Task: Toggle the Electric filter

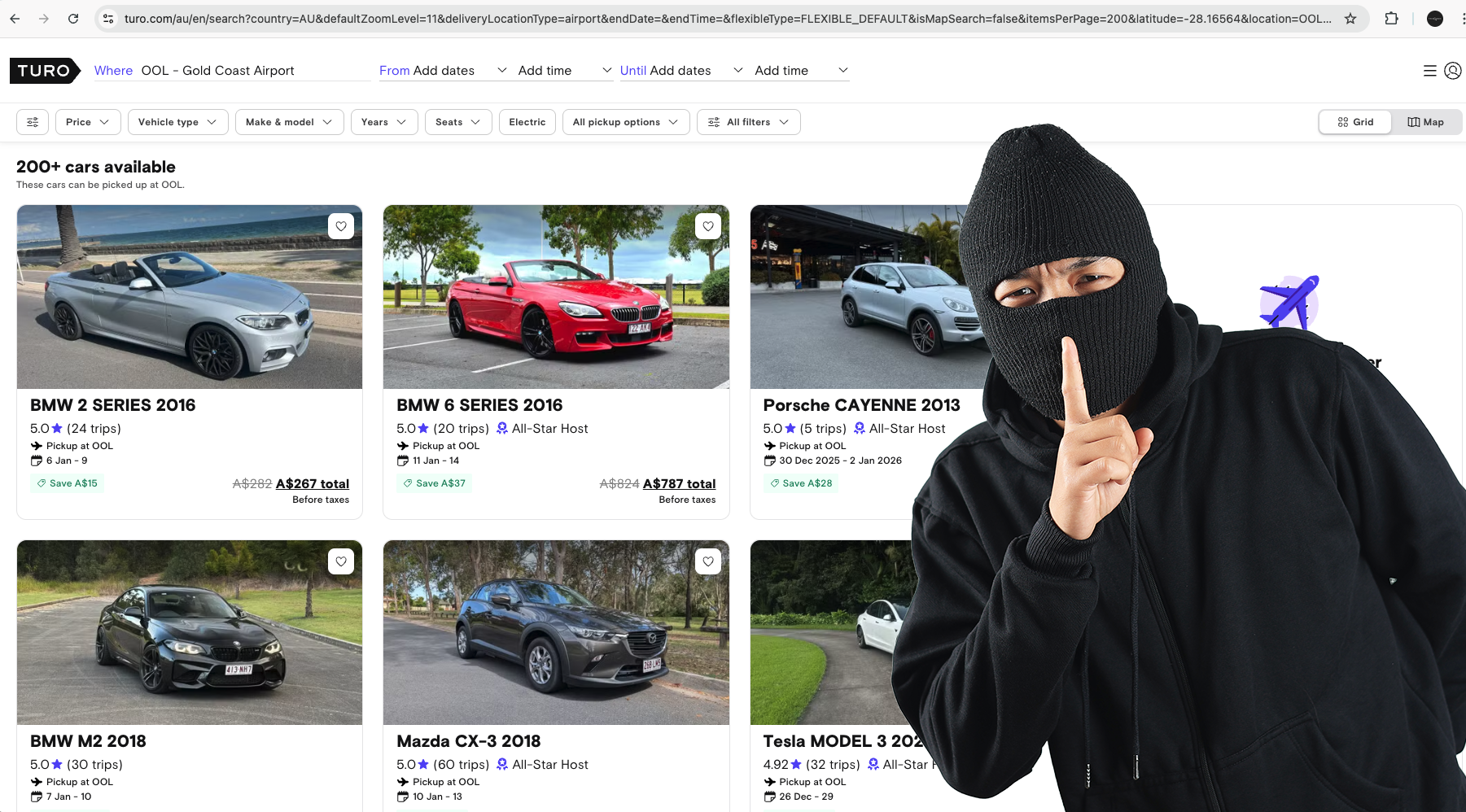Action: 527,121
